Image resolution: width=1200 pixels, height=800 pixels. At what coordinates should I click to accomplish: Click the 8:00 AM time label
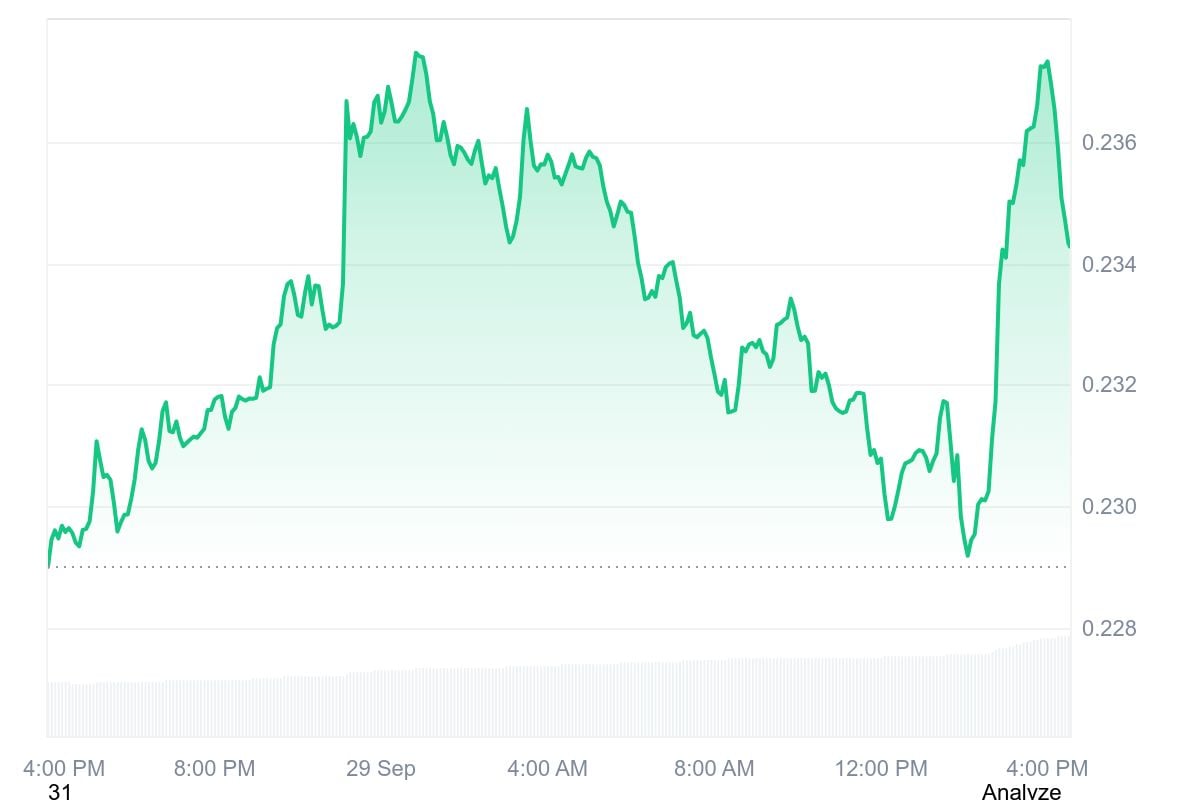pos(714,768)
